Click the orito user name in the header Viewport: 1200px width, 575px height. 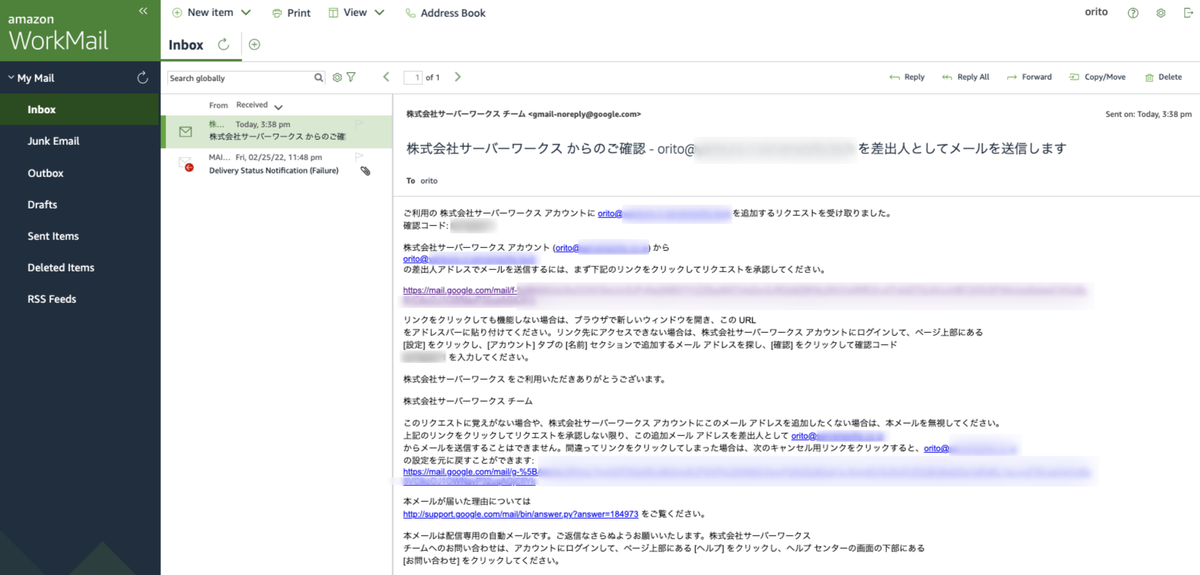coord(1096,12)
